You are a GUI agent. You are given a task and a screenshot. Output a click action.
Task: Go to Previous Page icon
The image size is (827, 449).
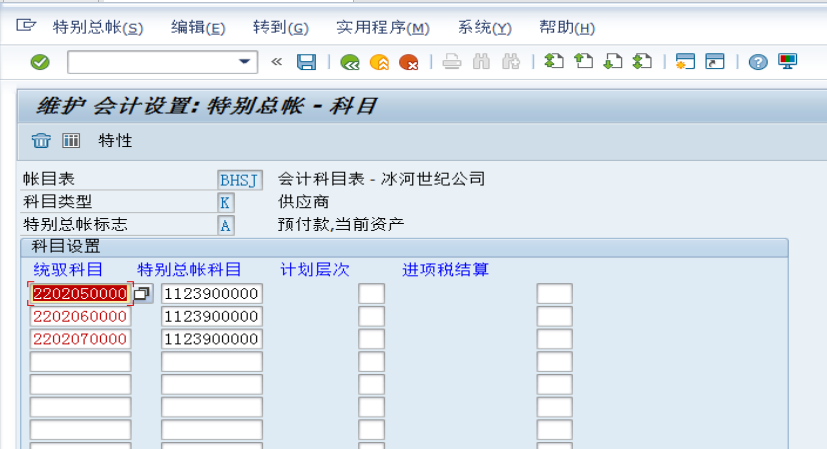point(583,62)
